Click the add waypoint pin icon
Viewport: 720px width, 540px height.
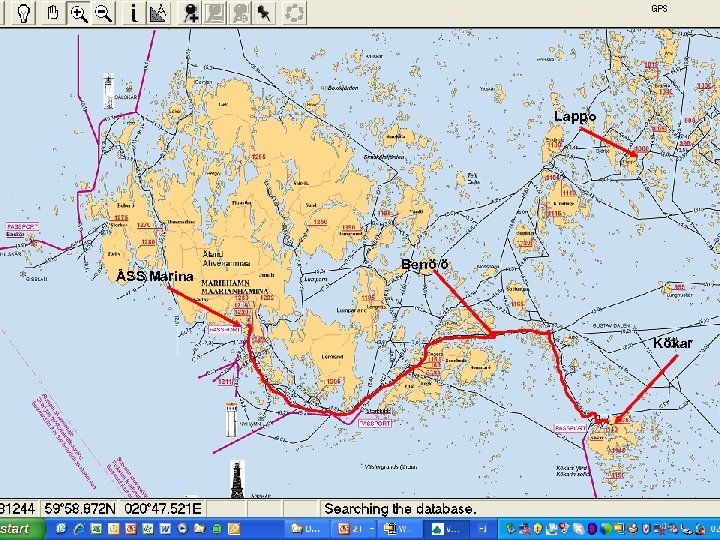(191, 13)
